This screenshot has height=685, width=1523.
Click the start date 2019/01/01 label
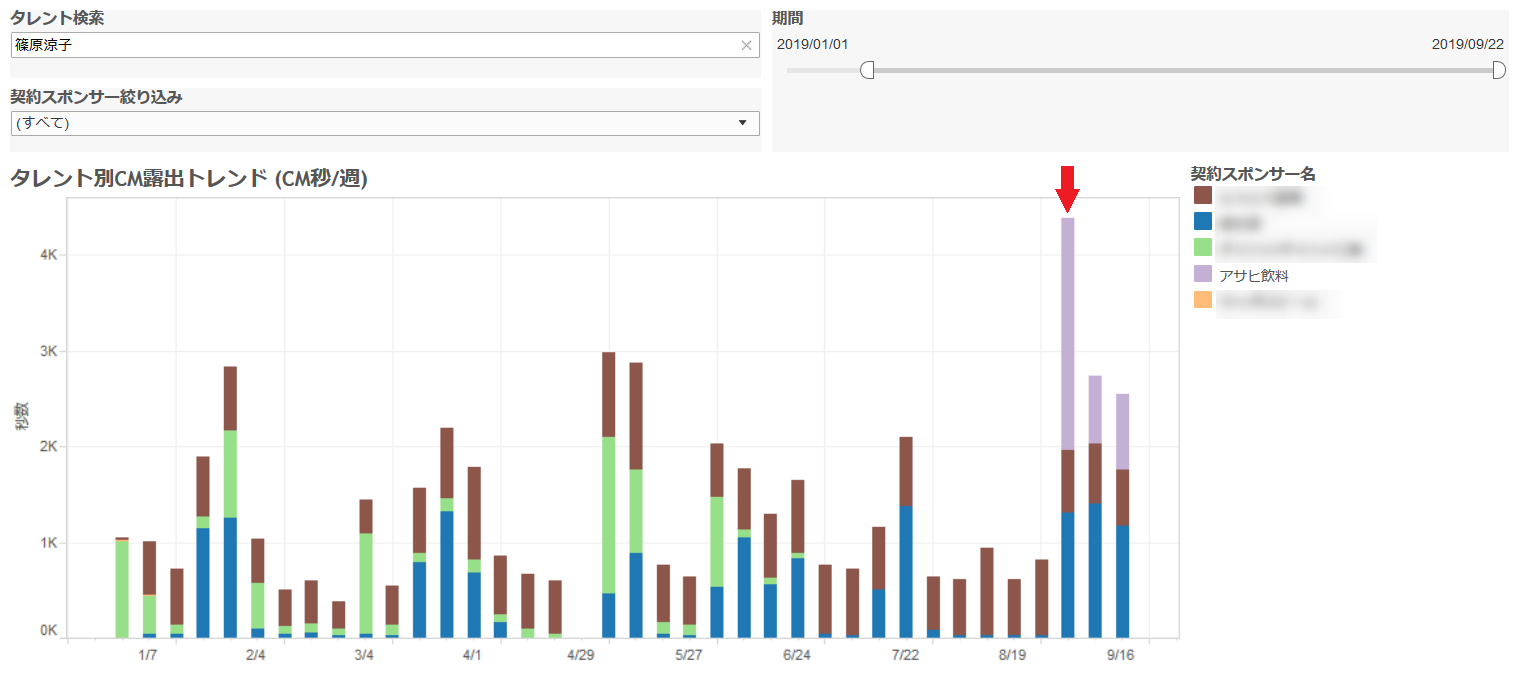(812, 44)
